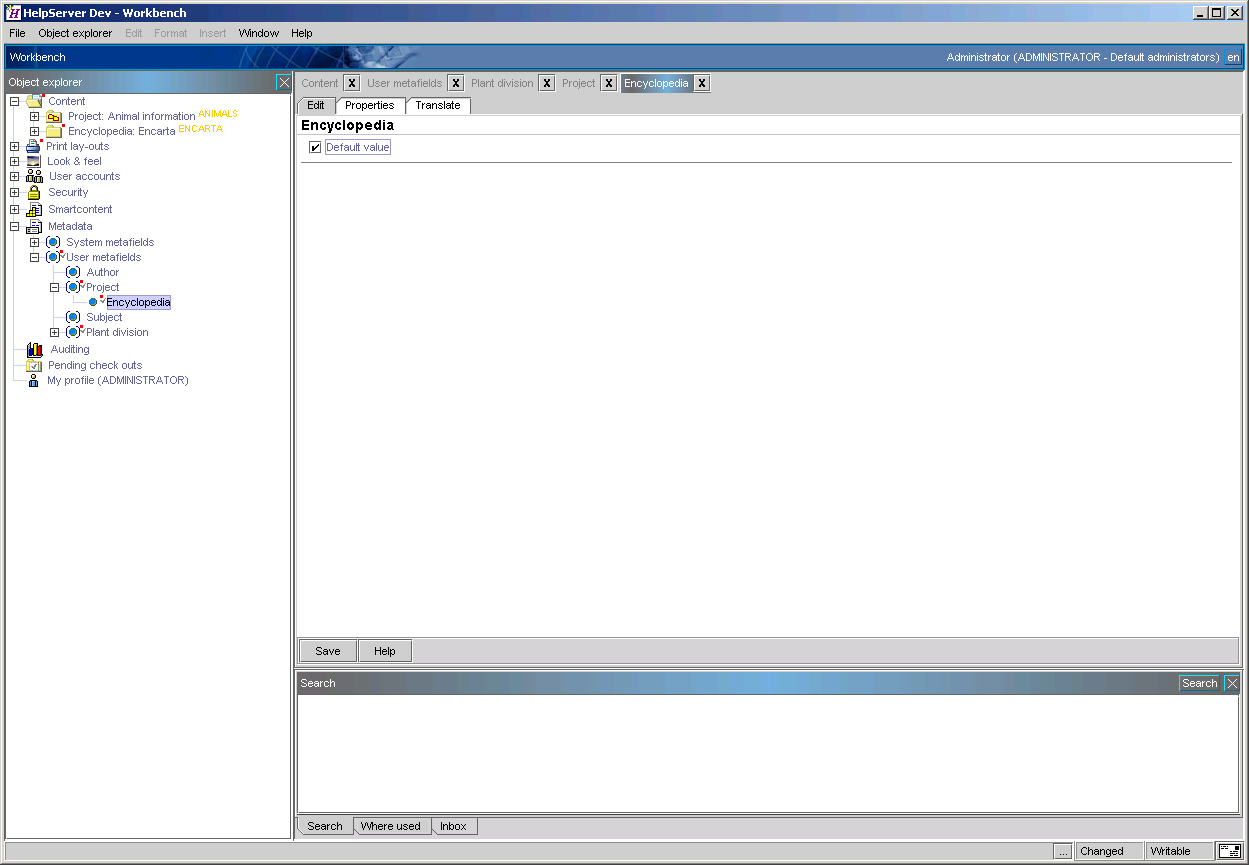Expand Project: Animal information node
Viewport: 1249px width, 865px height.
[34, 116]
